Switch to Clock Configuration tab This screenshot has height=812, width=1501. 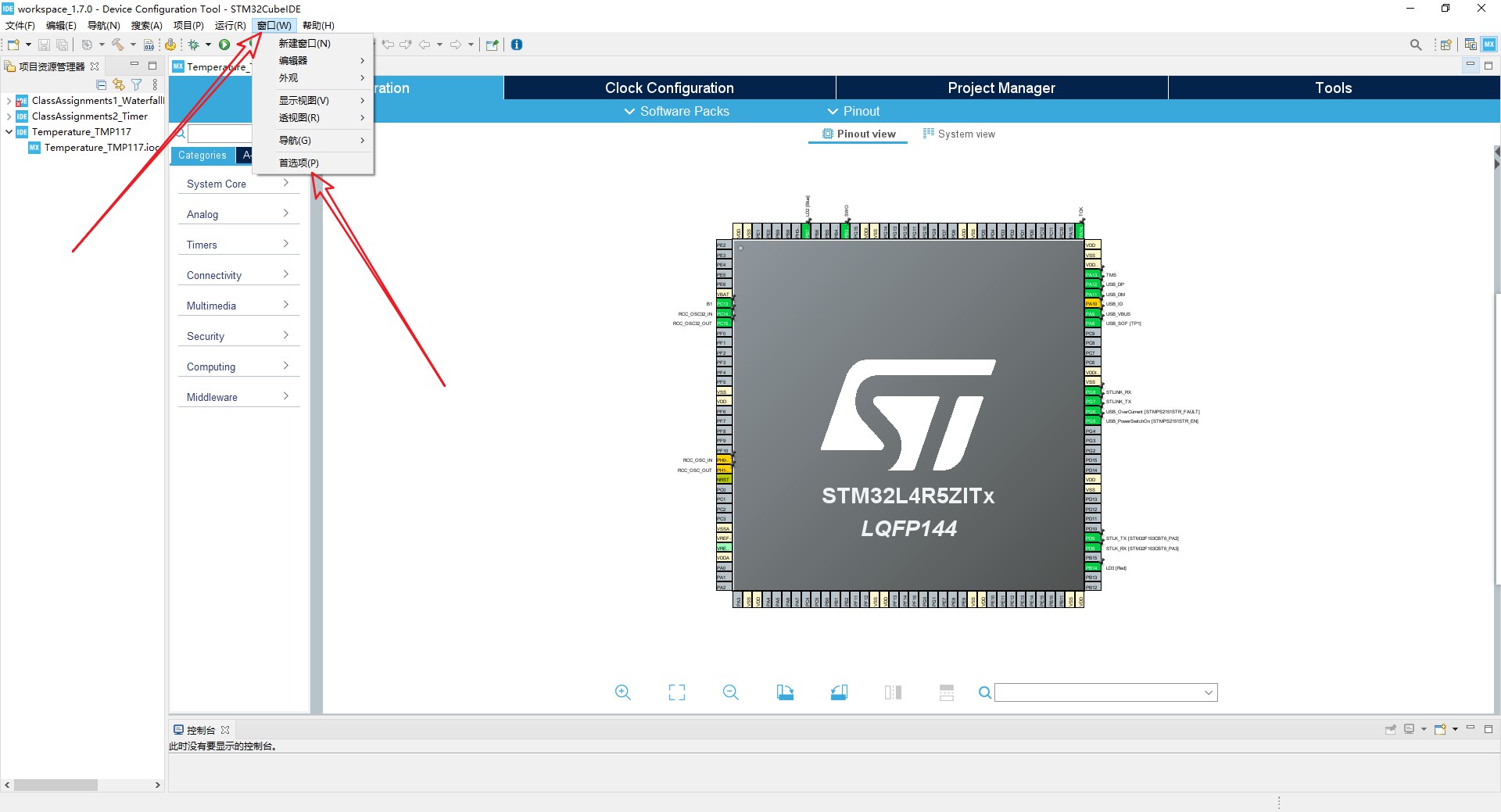pos(669,88)
